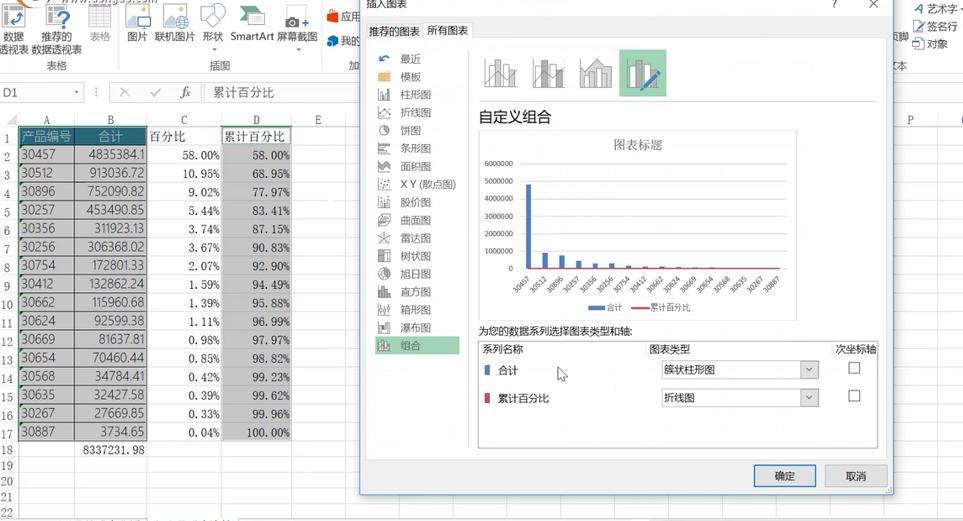Click the cumulative cell 100.00%
The width and height of the screenshot is (963, 521).
[x=256, y=432]
